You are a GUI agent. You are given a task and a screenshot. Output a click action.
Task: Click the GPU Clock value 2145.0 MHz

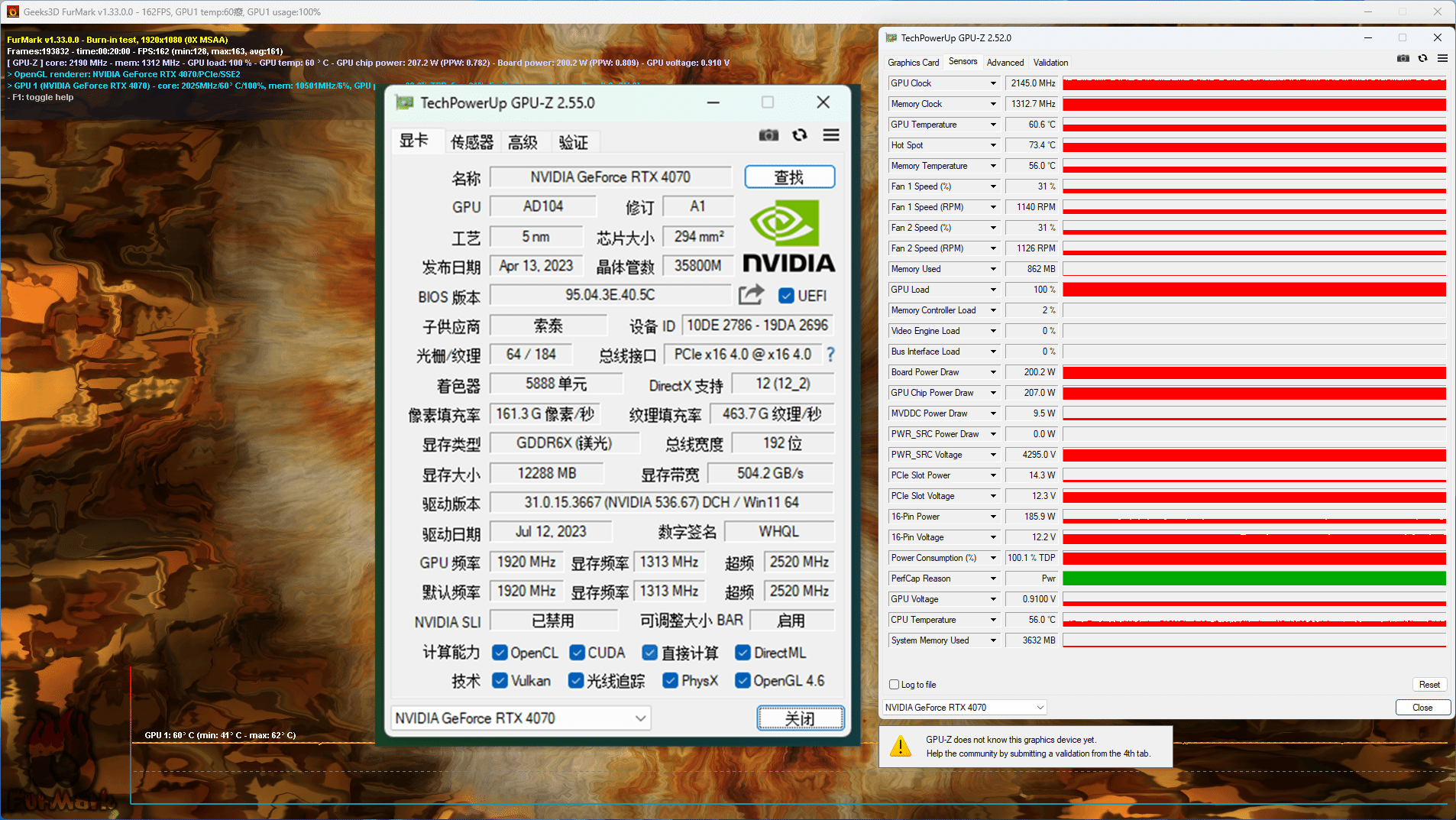pyautogui.click(x=1033, y=83)
